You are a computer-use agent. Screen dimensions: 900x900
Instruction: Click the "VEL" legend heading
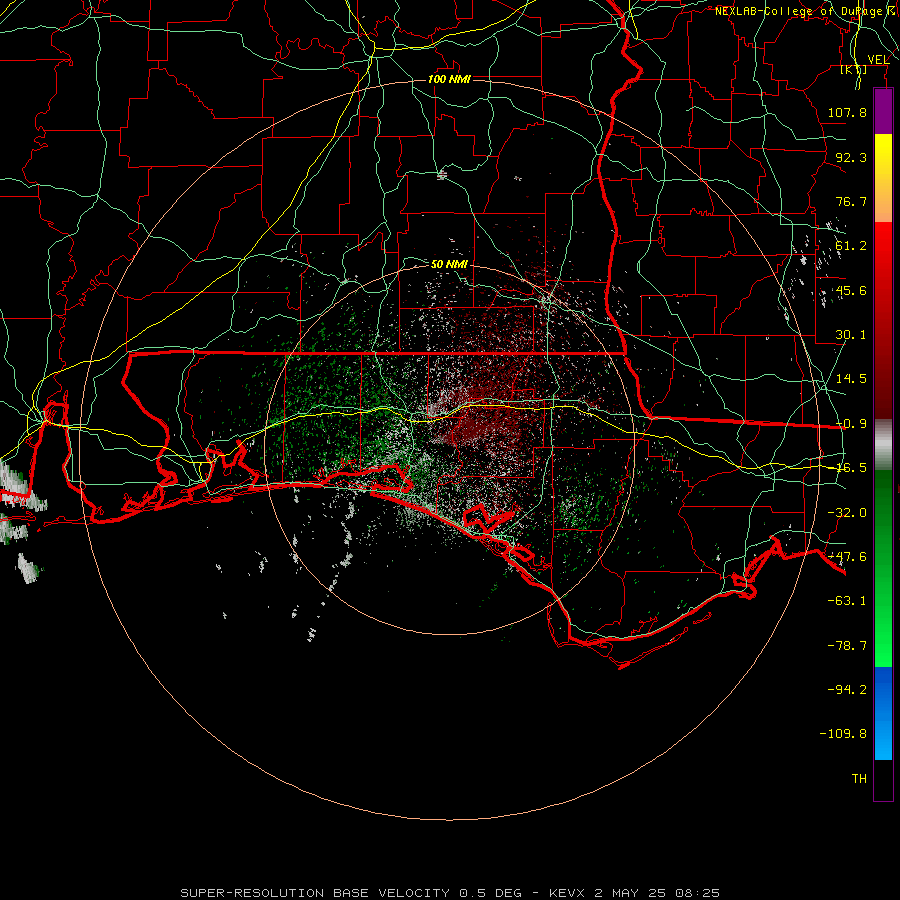click(x=878, y=60)
